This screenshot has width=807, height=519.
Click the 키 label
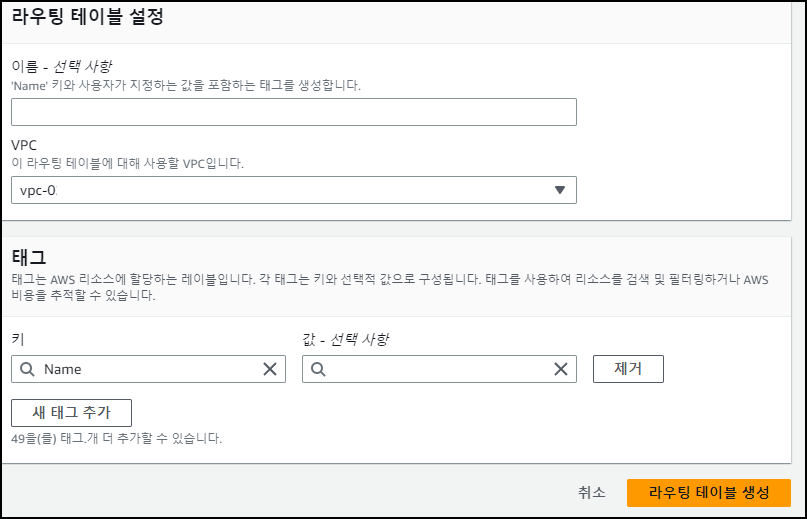(17, 339)
